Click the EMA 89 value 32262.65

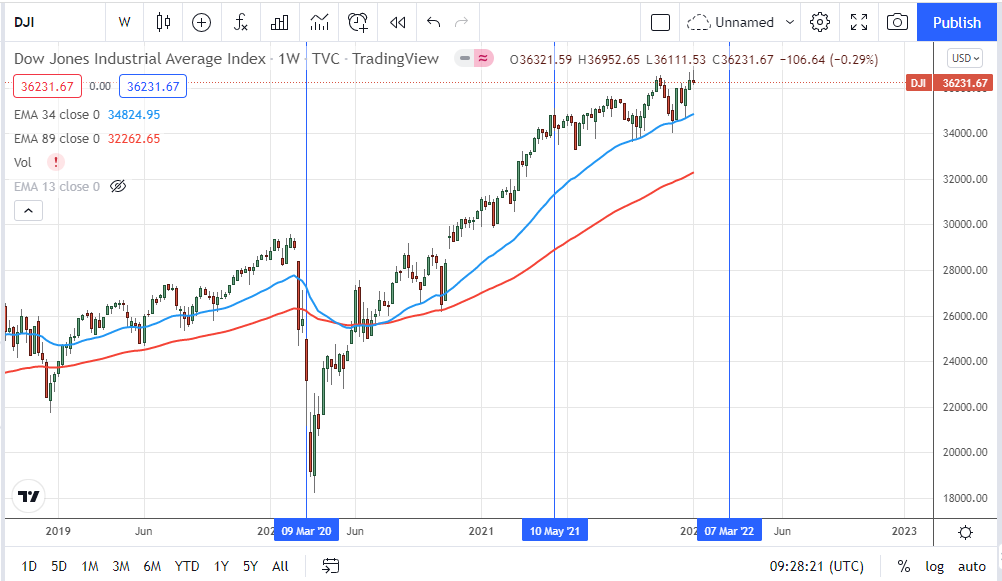134,139
